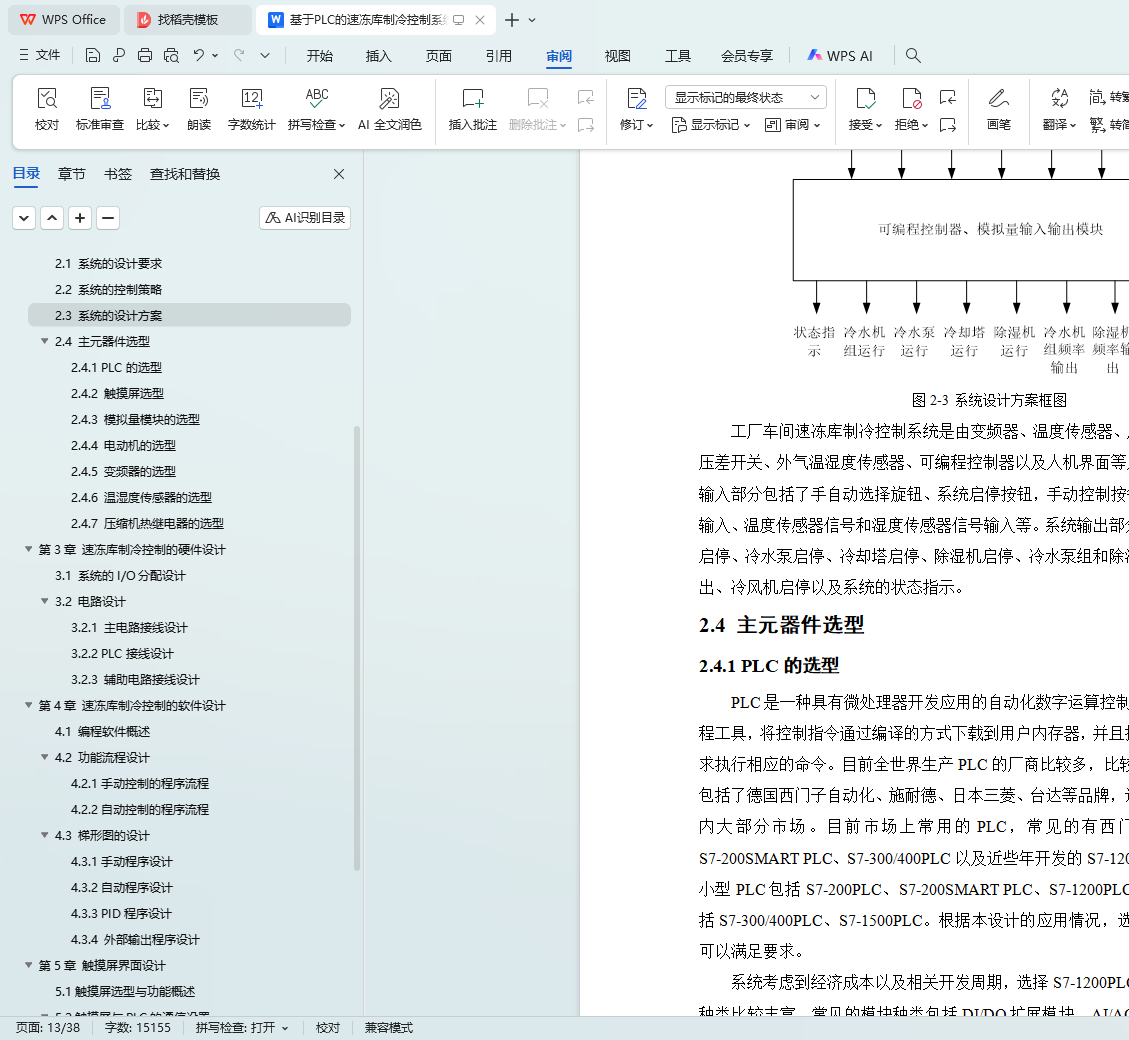Image resolution: width=1129 pixels, height=1040 pixels.
Task: Collapse 2.4 主元器件选型 tree node
Action: [x=45, y=341]
